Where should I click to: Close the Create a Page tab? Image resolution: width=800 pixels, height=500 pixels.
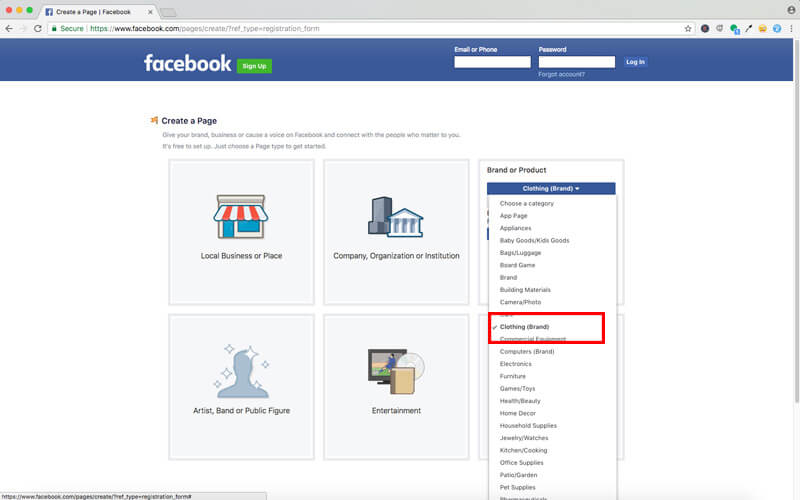click(x=150, y=12)
